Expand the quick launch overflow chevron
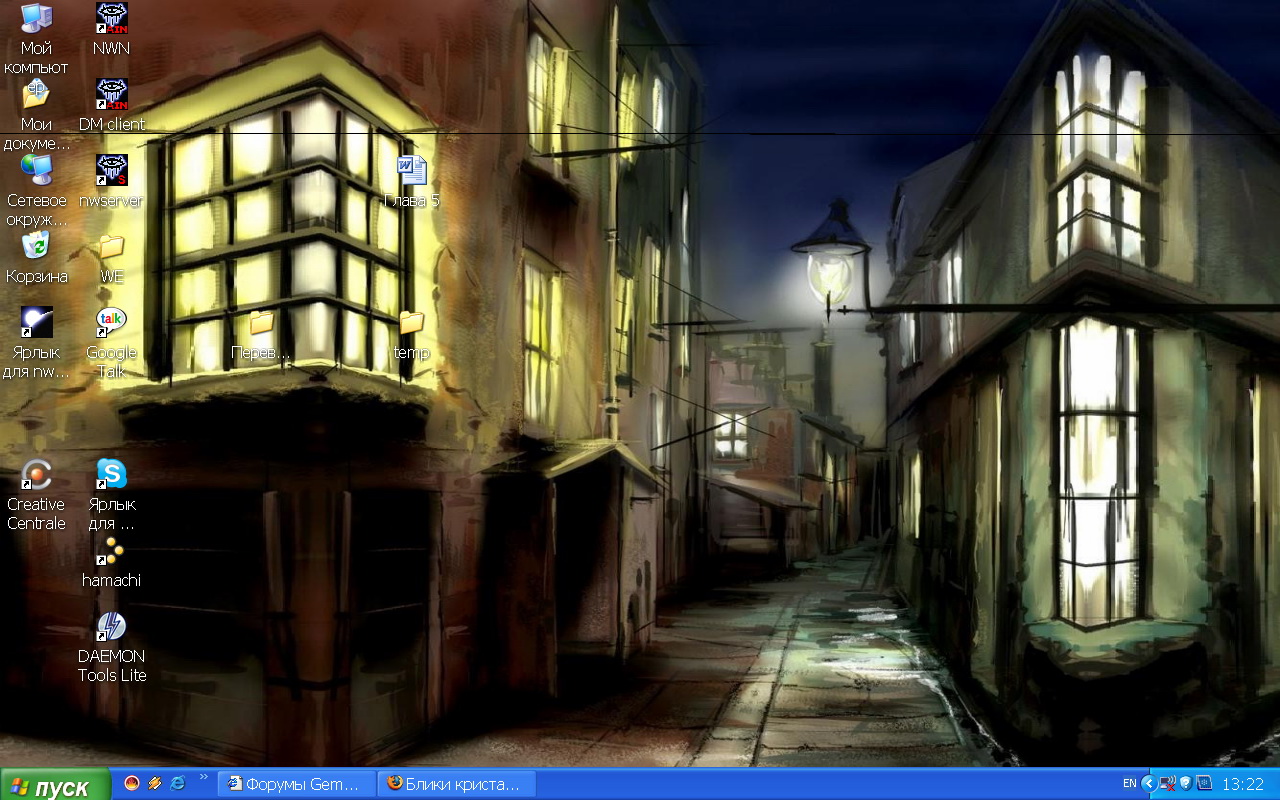The width and height of the screenshot is (1280, 800). click(204, 777)
